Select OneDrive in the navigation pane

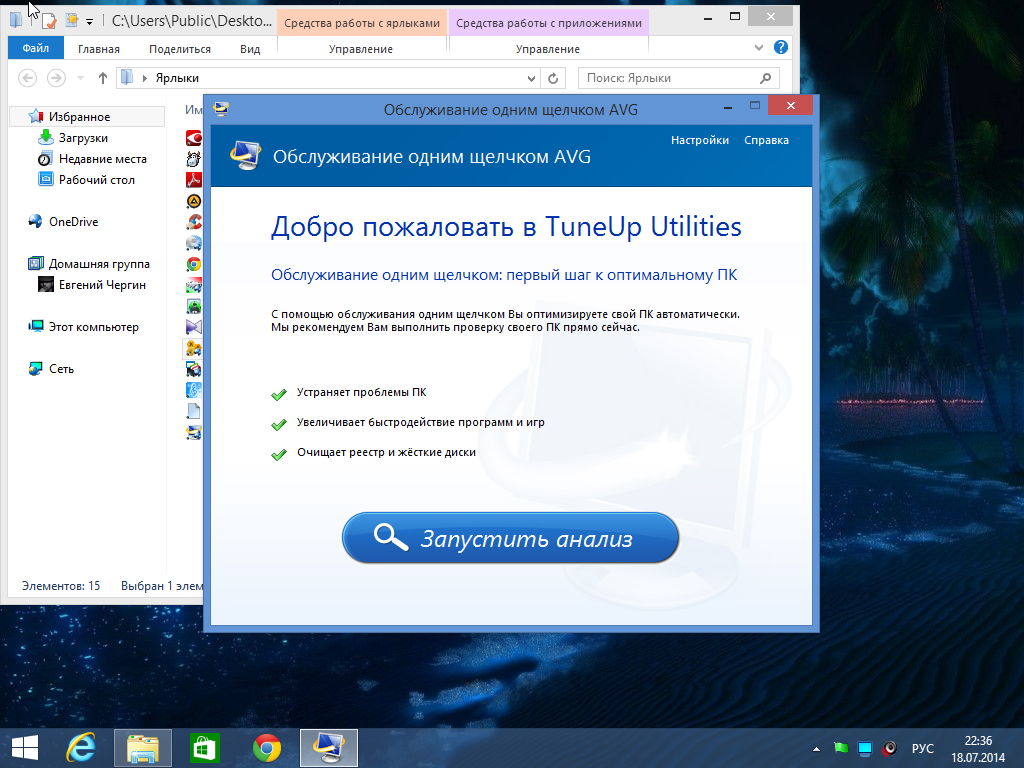(x=73, y=222)
